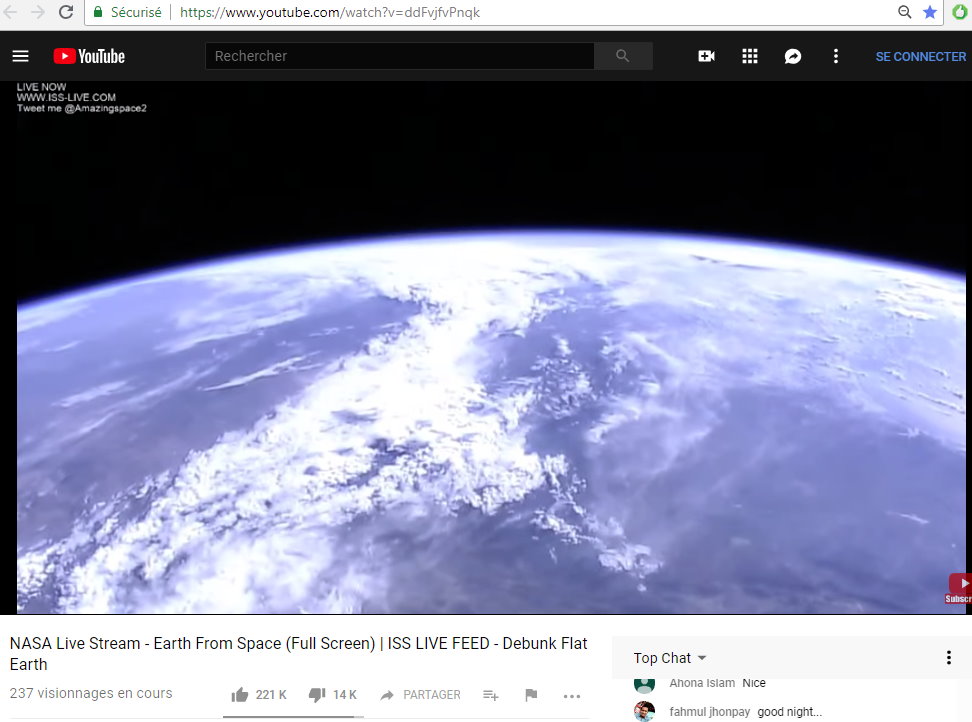Viewport: 972px width, 722px height.
Task: Add video to playlist icon
Action: tap(491, 695)
